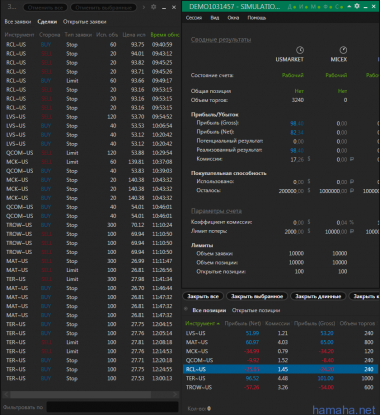380x415 pixels.
Task: Open the Окна menu
Action: coord(233,18)
